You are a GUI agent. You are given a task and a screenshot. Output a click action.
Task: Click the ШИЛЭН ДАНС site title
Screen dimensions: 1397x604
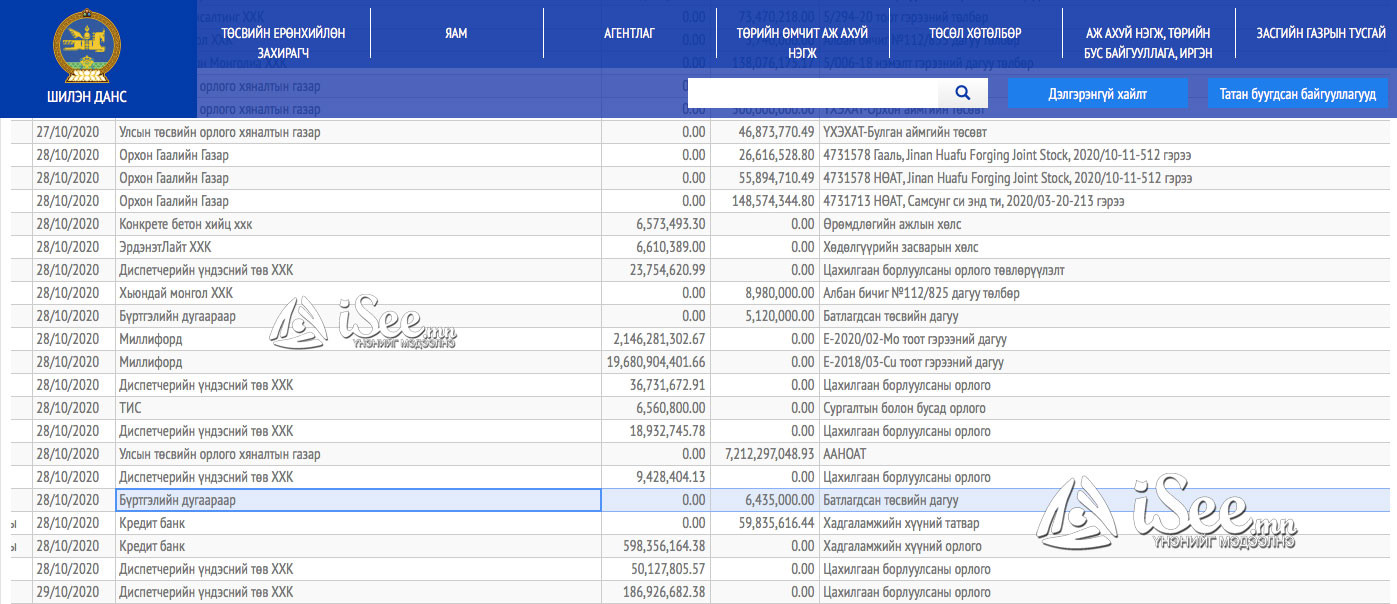click(87, 97)
